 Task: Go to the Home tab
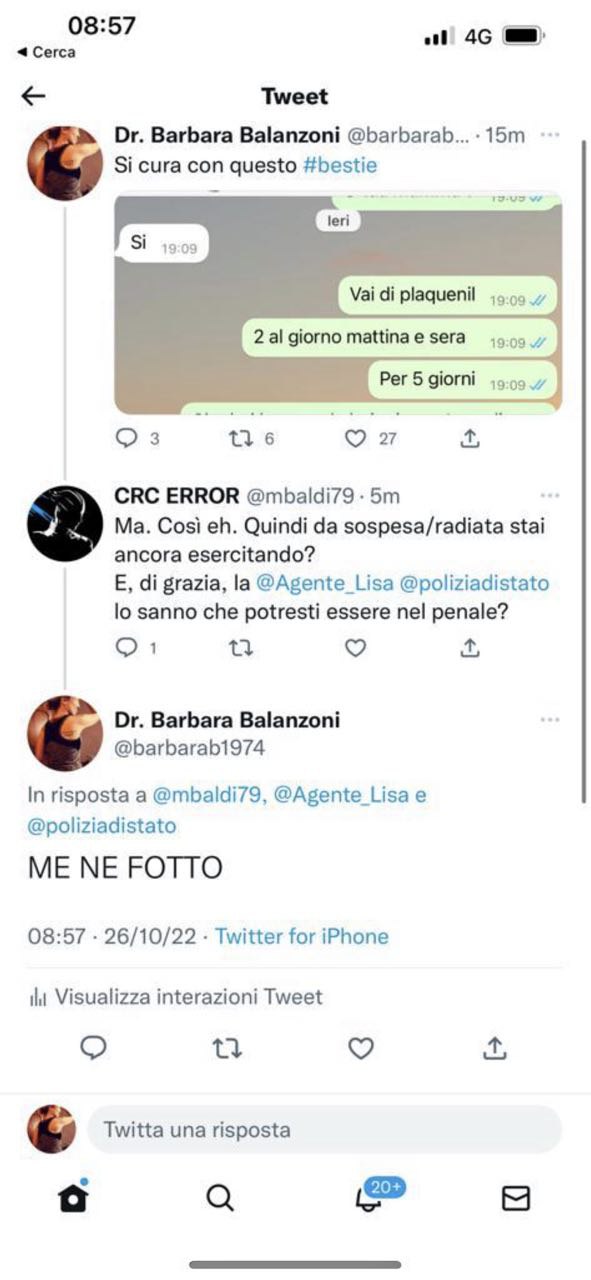[74, 1197]
